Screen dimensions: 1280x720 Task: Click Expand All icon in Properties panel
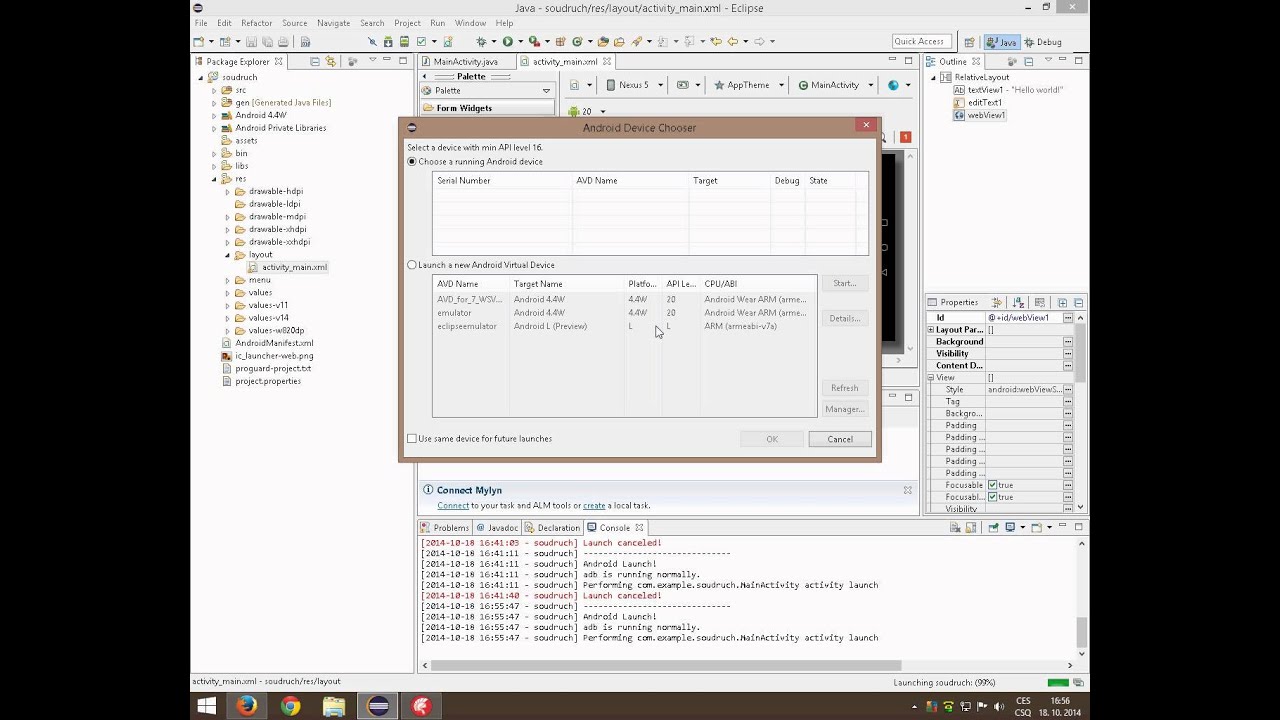pos(1062,302)
